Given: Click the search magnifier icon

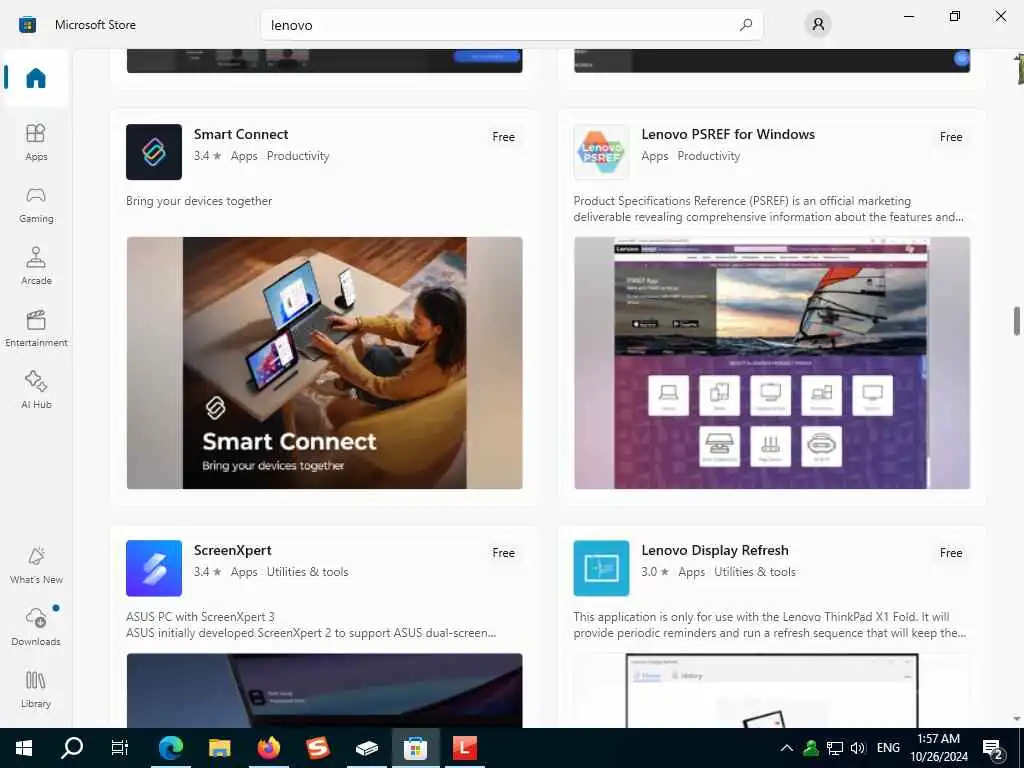Looking at the screenshot, I should coord(746,25).
